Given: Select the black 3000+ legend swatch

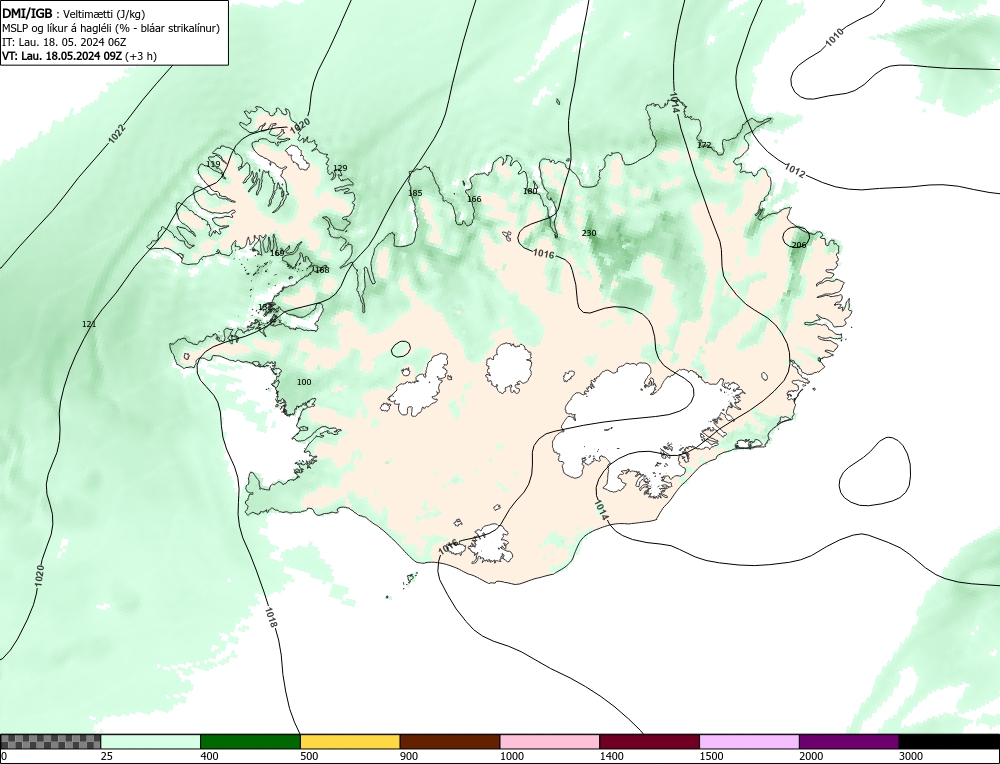Looking at the screenshot, I should [x=949, y=741].
